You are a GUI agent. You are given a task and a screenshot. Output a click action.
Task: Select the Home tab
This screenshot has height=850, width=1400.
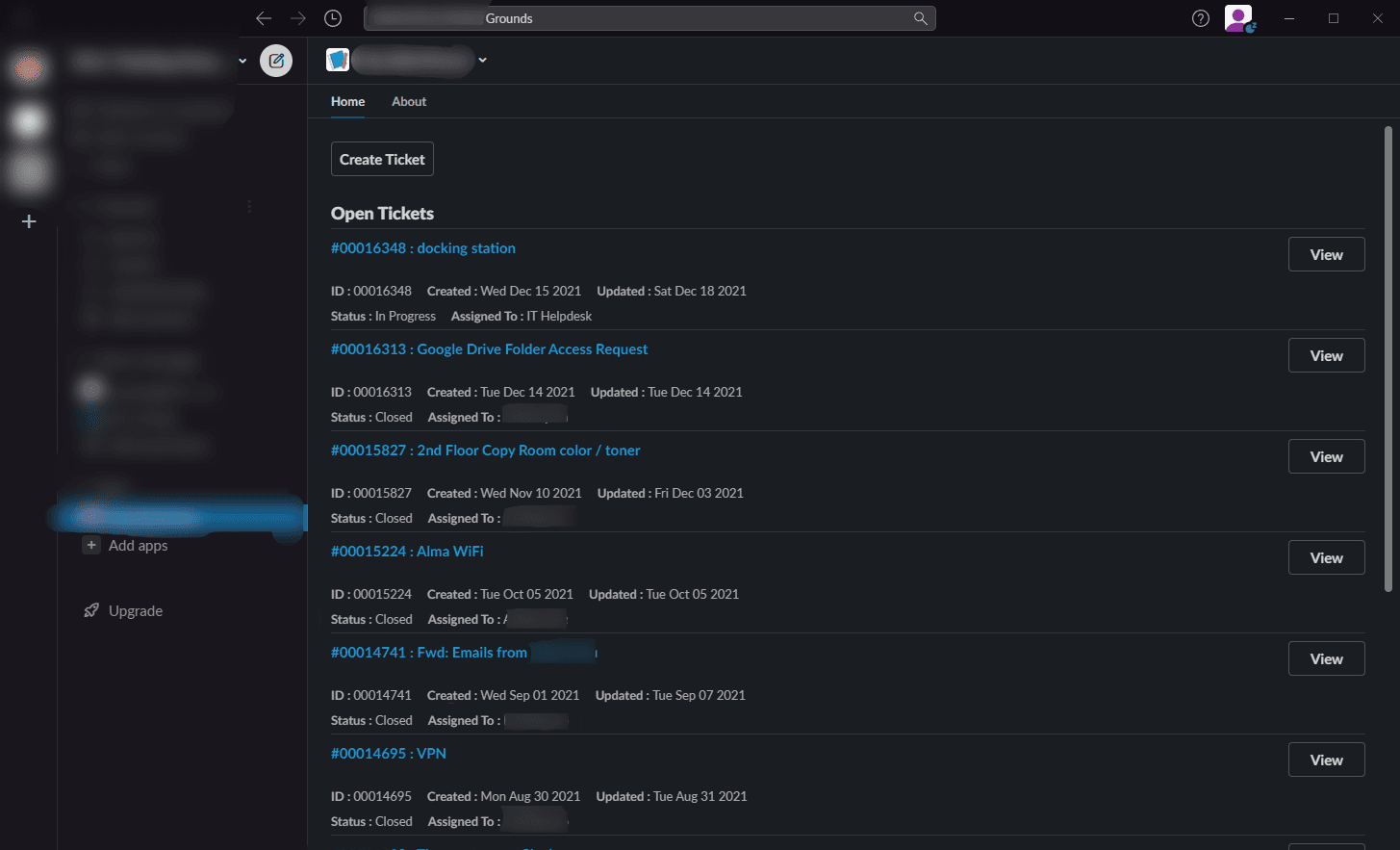[347, 101]
